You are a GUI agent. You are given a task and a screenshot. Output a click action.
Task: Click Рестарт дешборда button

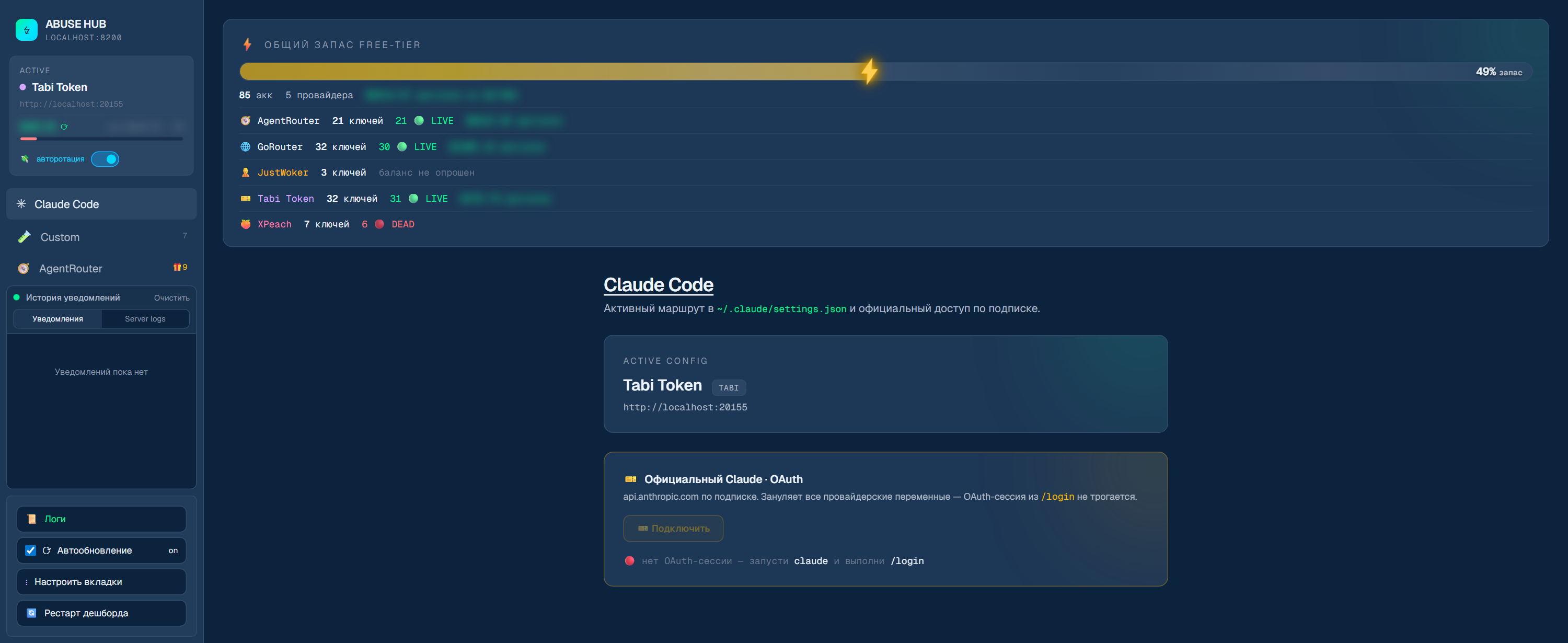point(101,613)
